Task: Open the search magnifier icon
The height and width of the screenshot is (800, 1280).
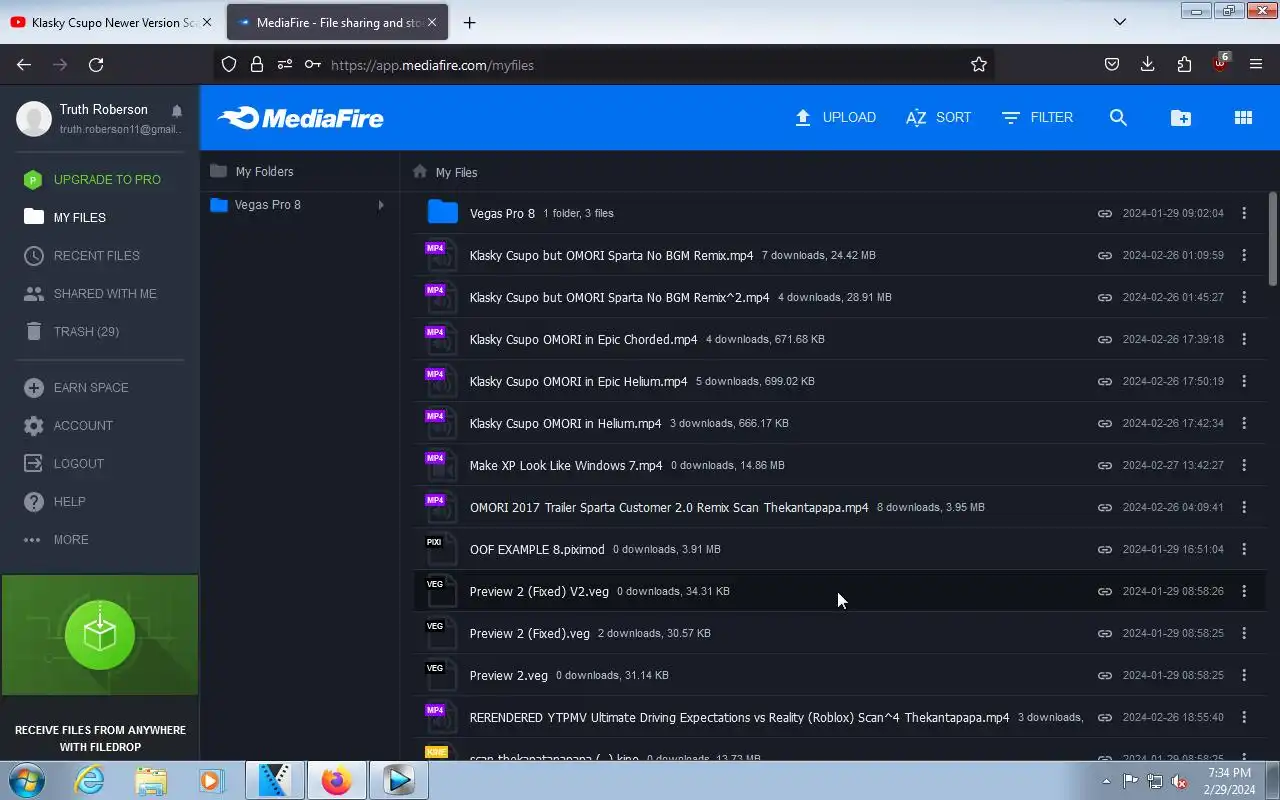Action: [1118, 118]
